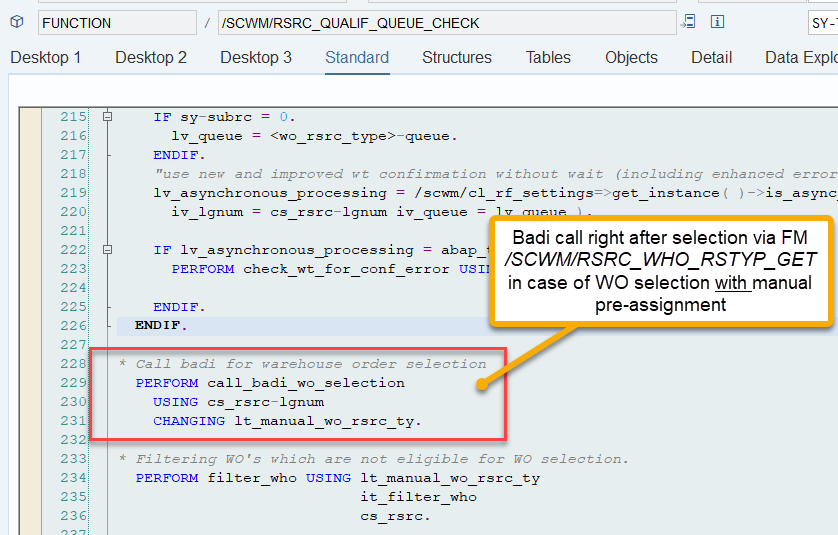Click the navigate-to-source icon next to function name
Image resolution: width=838 pixels, height=535 pixels.
[x=688, y=22]
